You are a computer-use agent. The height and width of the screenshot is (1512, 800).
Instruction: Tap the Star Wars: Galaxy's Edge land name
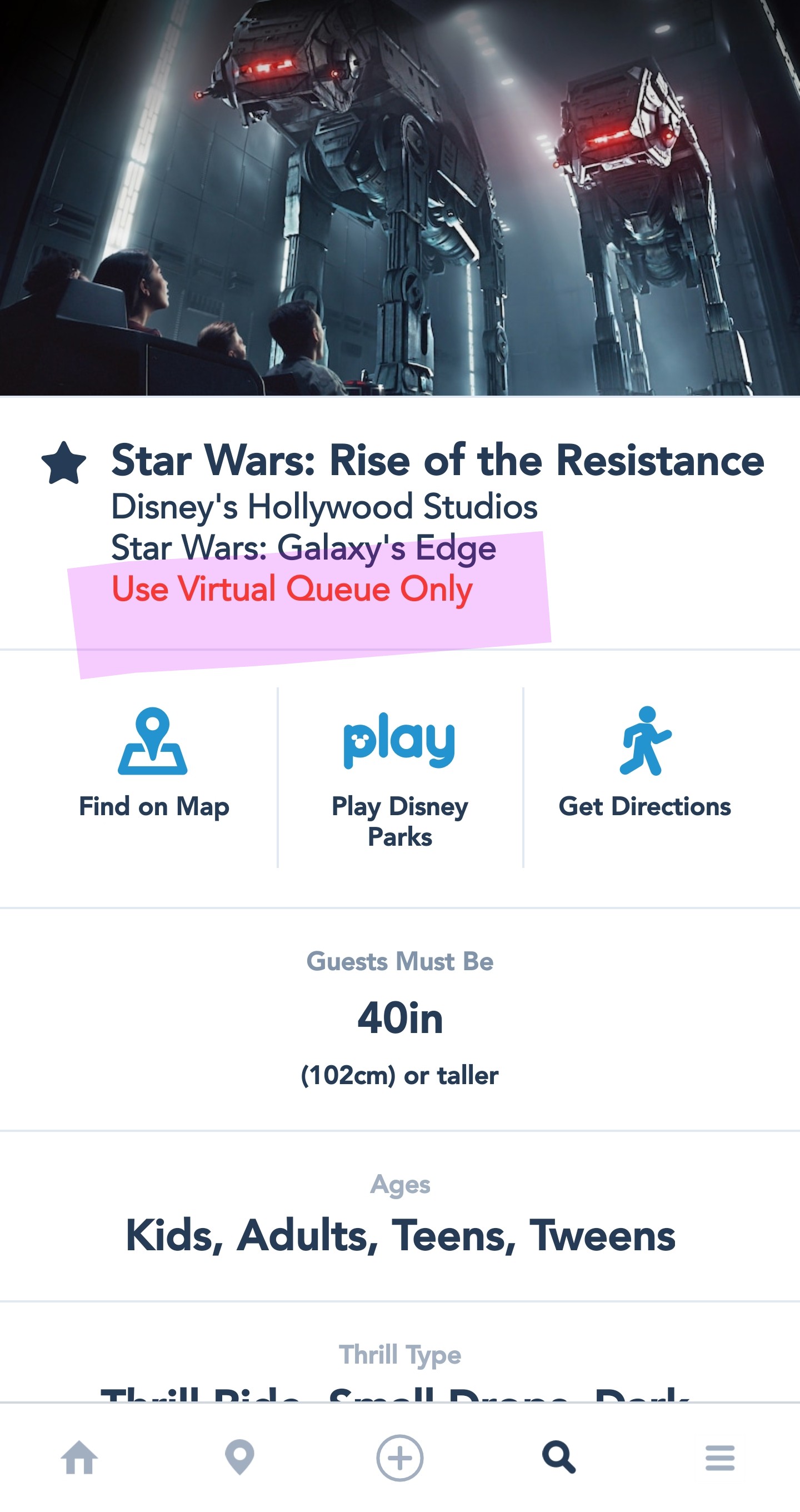pos(303,548)
